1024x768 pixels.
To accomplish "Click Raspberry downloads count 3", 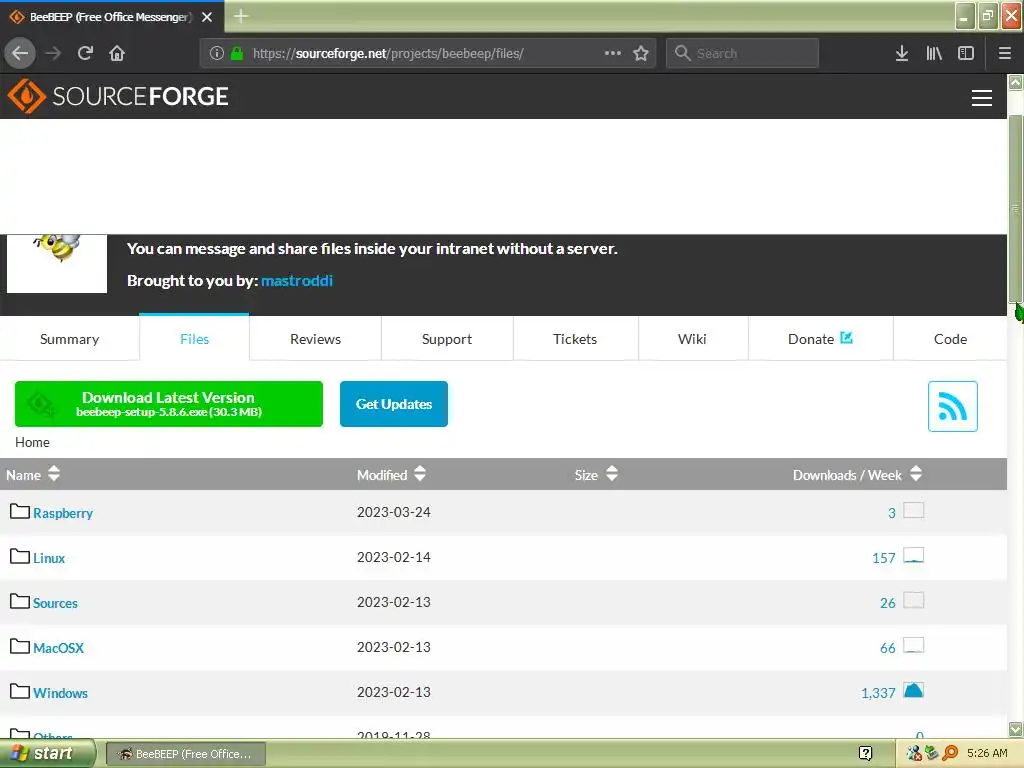I will click(891, 513).
